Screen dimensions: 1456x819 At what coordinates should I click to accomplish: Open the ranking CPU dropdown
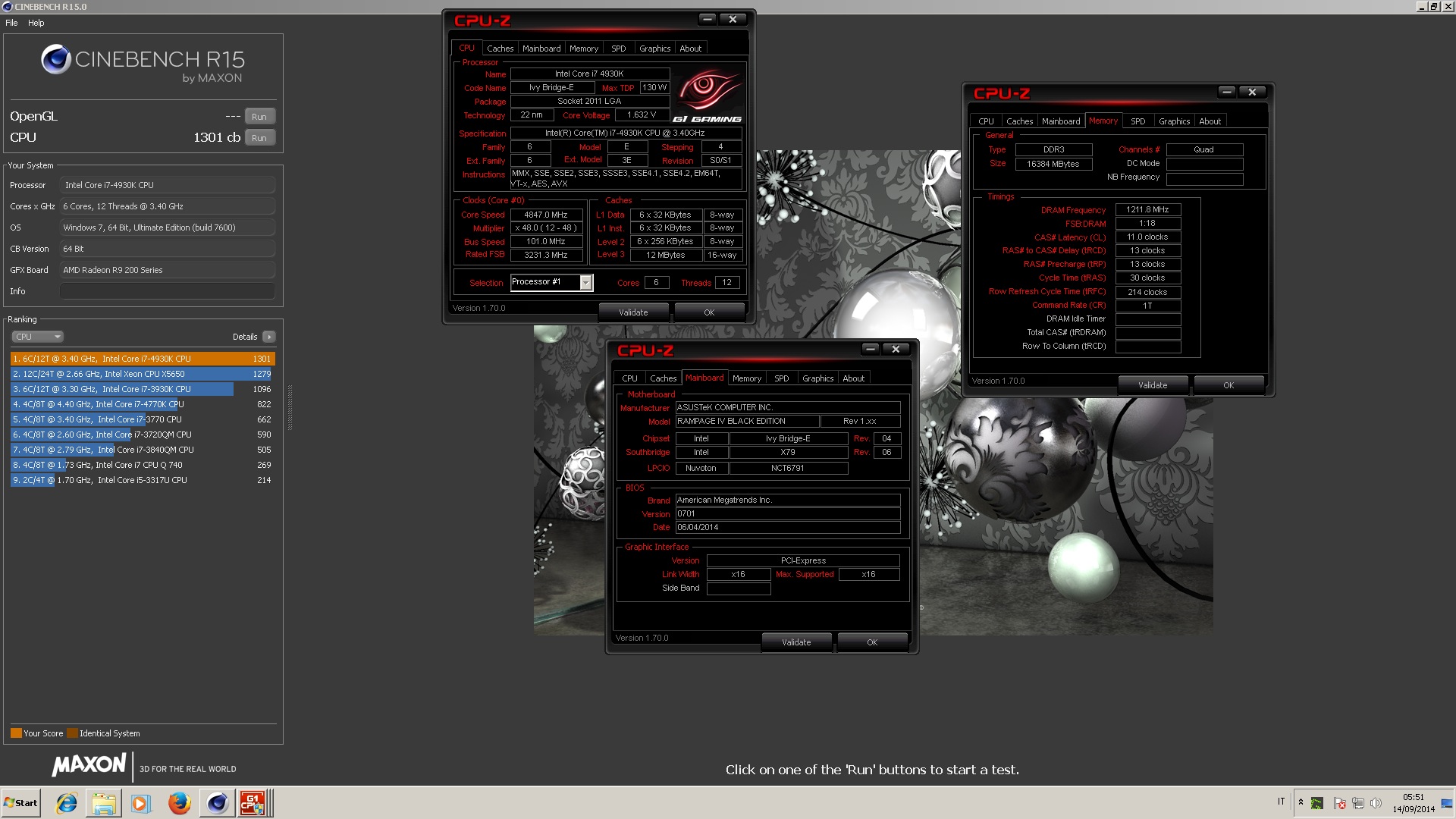37,337
